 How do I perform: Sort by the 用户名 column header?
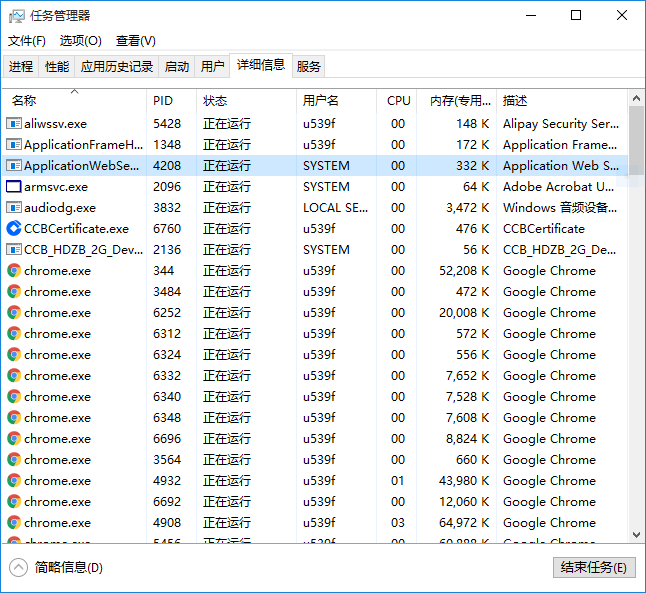pyautogui.click(x=336, y=101)
